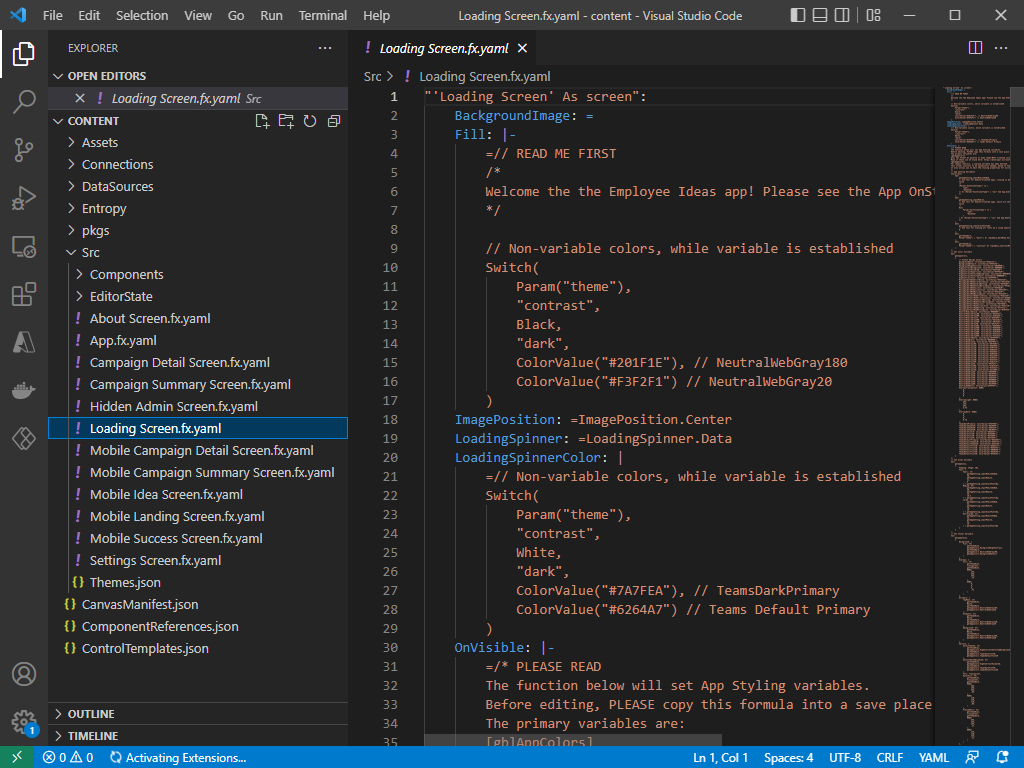This screenshot has width=1024, height=768.
Task: Click YAML language mode in status bar
Action: coord(934,757)
